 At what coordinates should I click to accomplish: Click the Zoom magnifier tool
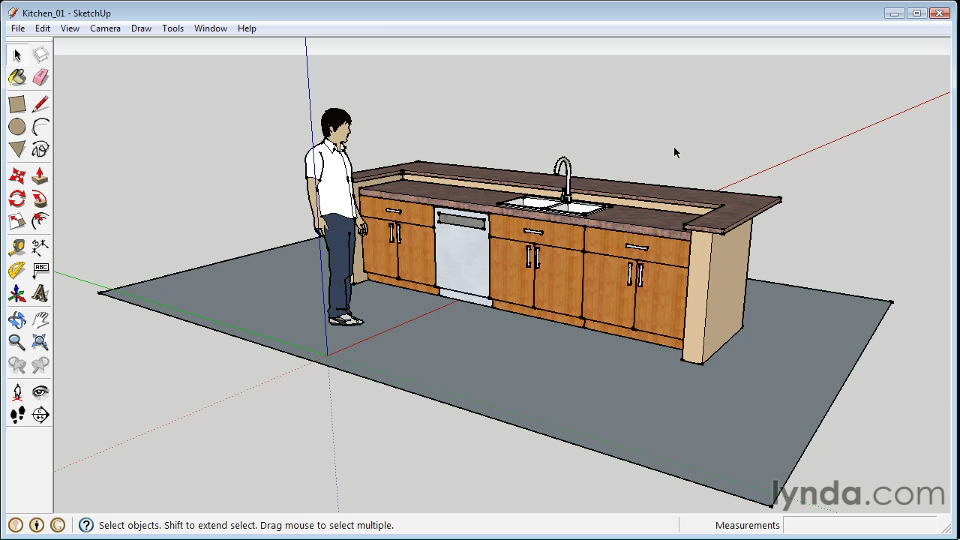point(17,342)
